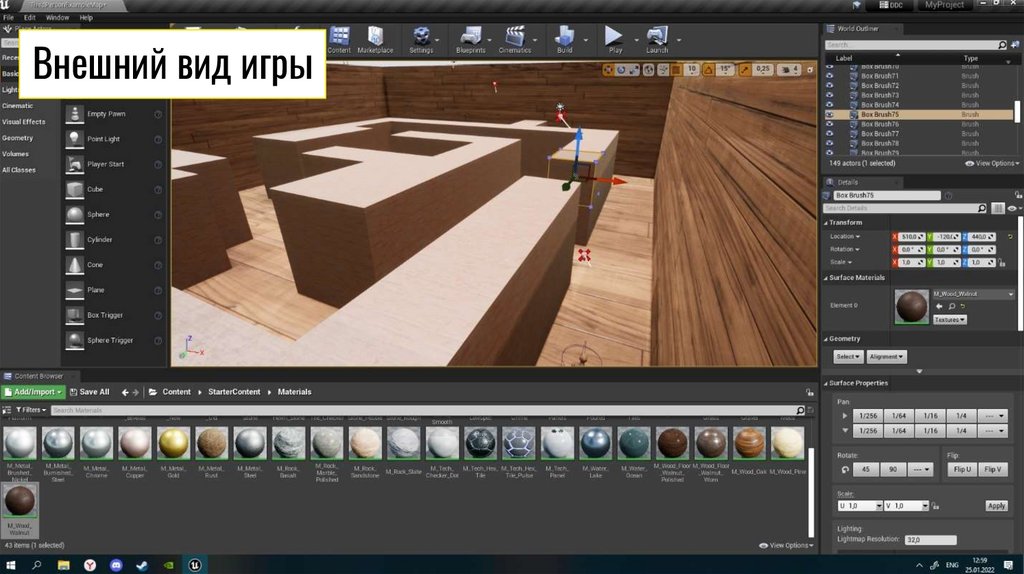This screenshot has width=1024, height=574.
Task: Click the Flip U button
Action: tap(962, 469)
